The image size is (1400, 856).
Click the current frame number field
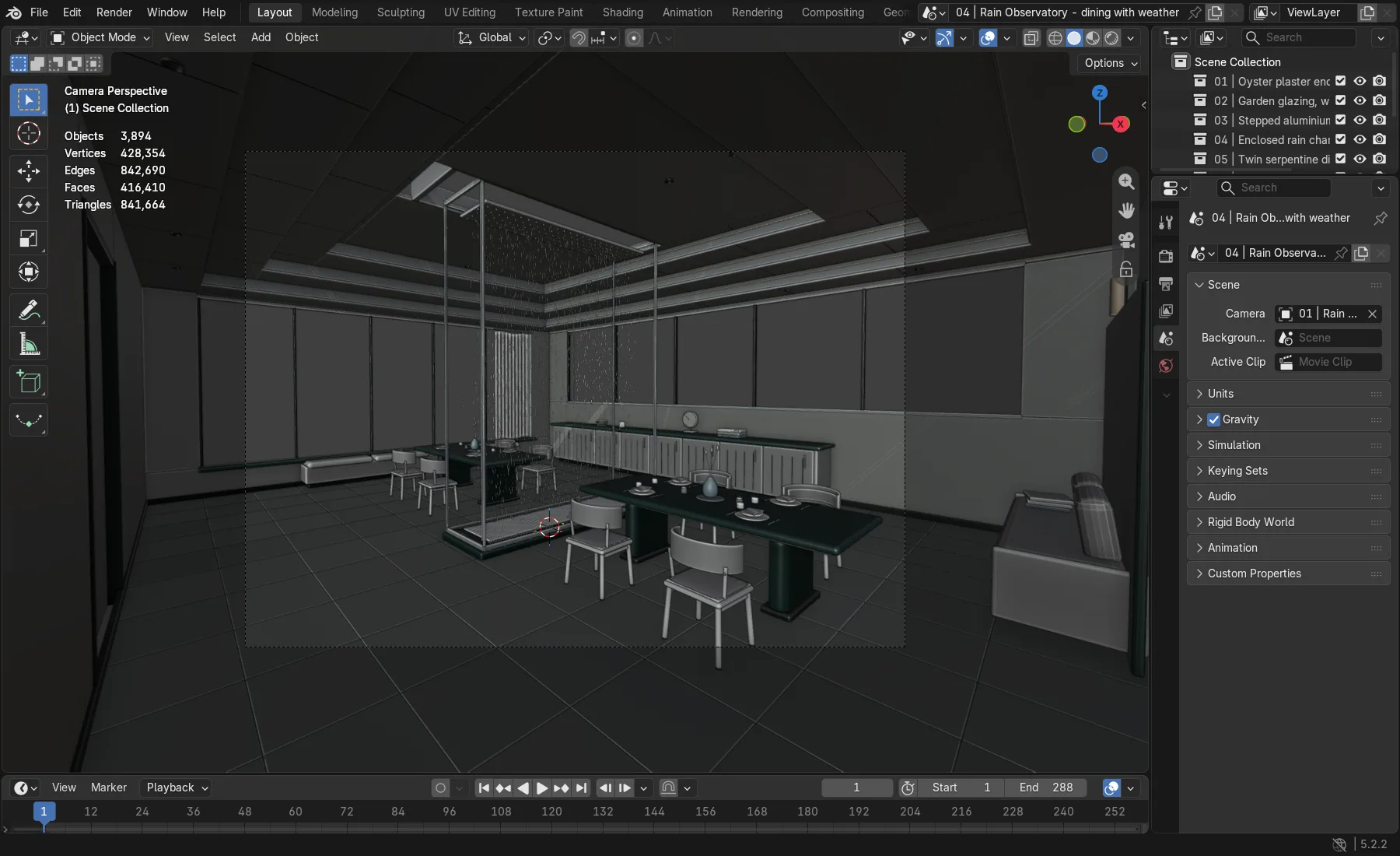click(x=857, y=788)
